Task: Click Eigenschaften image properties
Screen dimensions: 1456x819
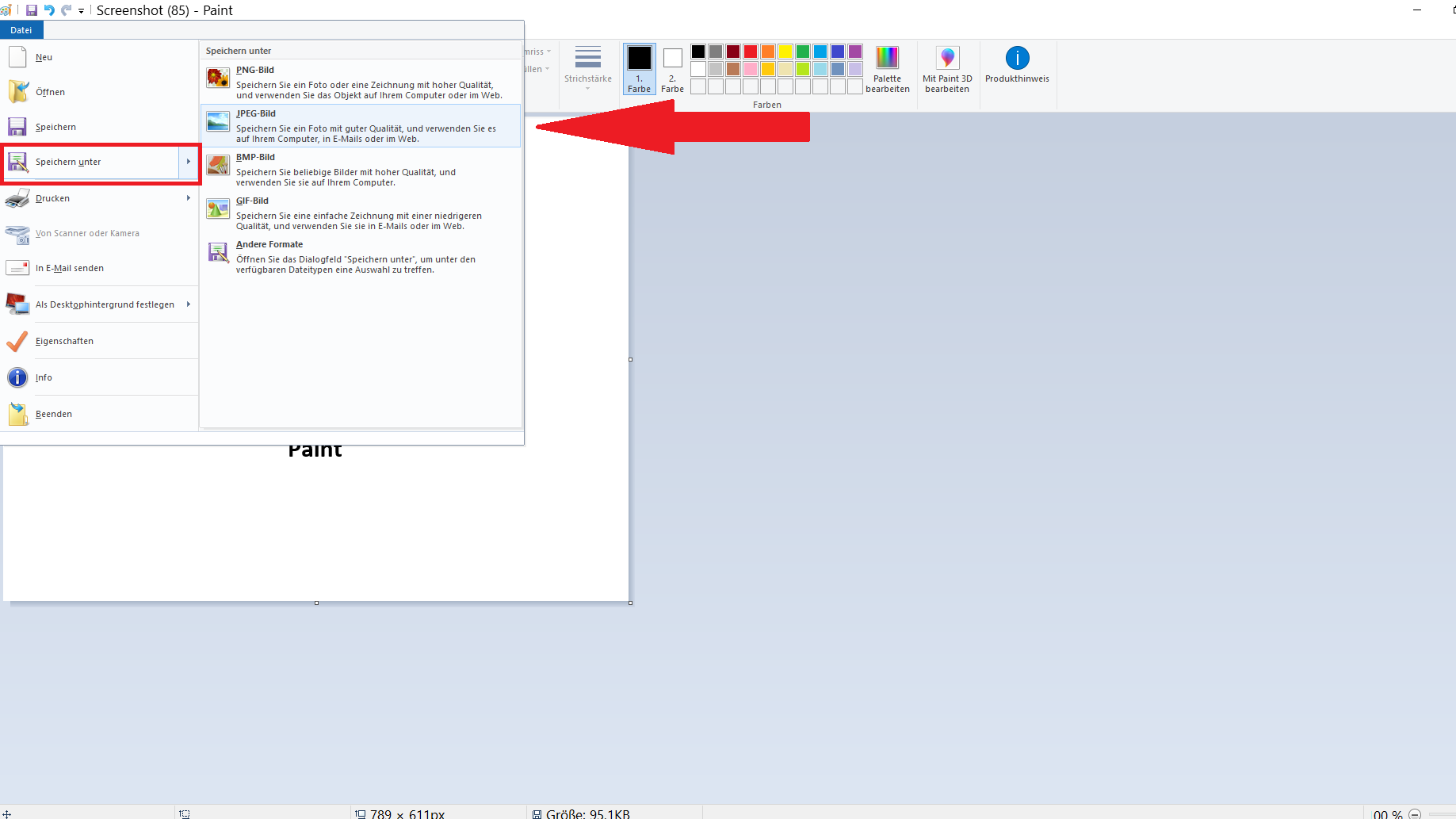Action: coord(64,341)
